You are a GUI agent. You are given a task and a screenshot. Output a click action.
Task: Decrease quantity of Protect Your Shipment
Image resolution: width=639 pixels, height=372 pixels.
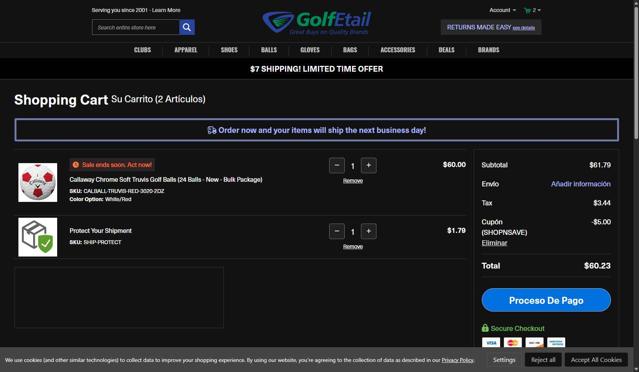coord(337,231)
